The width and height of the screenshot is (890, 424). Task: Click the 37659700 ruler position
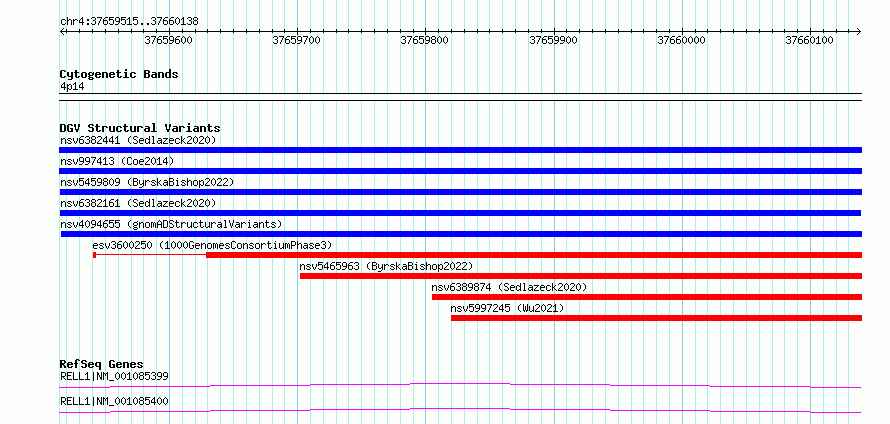[296, 40]
